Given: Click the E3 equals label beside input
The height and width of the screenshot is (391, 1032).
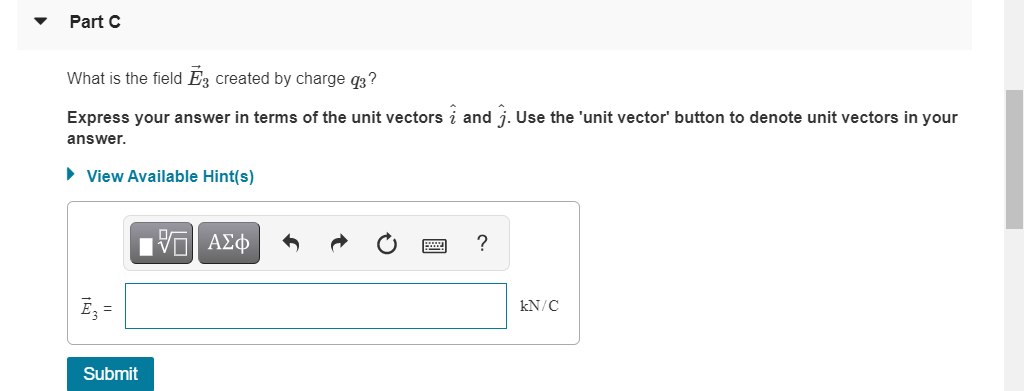Looking at the screenshot, I should (96, 308).
